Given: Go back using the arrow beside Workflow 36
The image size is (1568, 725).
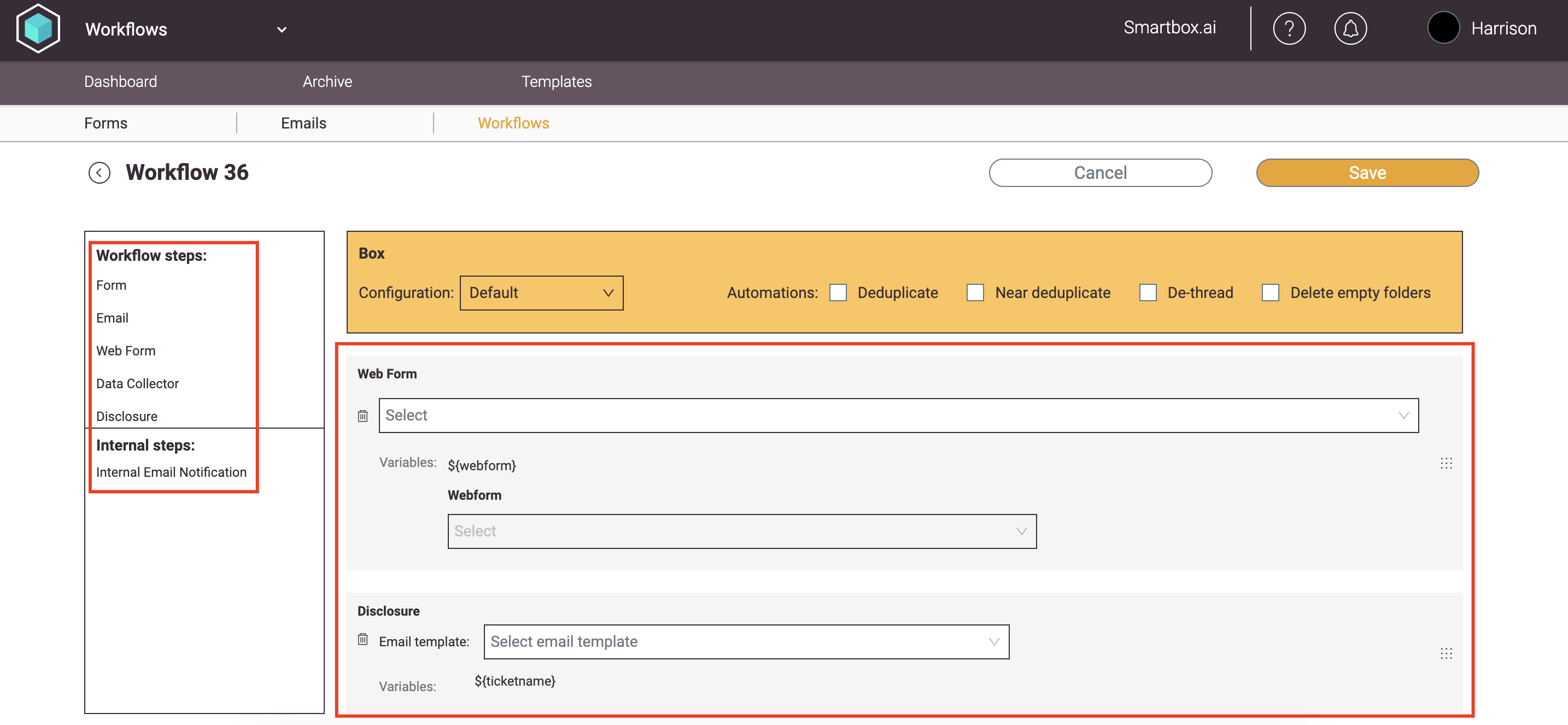Looking at the screenshot, I should pos(99,173).
